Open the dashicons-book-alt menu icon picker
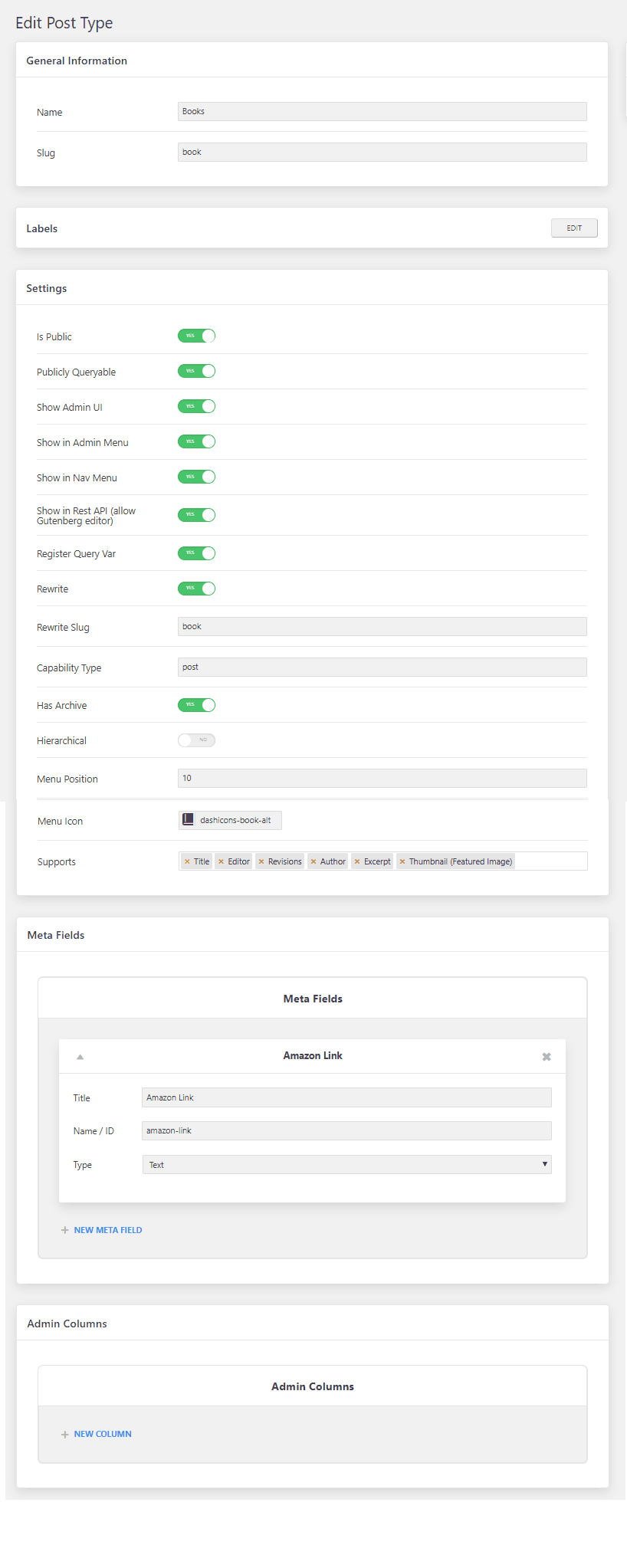This screenshot has height=1568, width=627. [x=230, y=820]
